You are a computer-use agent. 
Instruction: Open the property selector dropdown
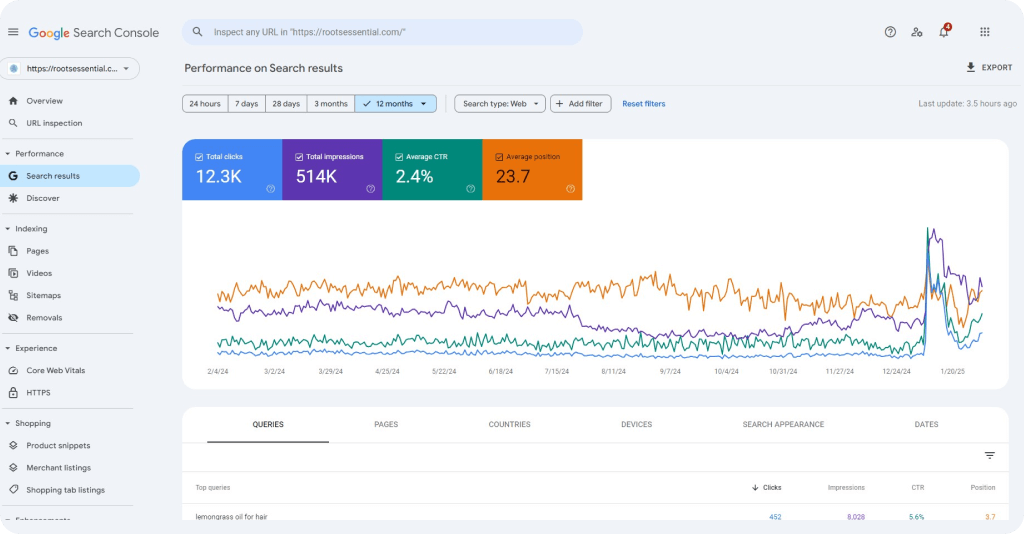tap(70, 69)
